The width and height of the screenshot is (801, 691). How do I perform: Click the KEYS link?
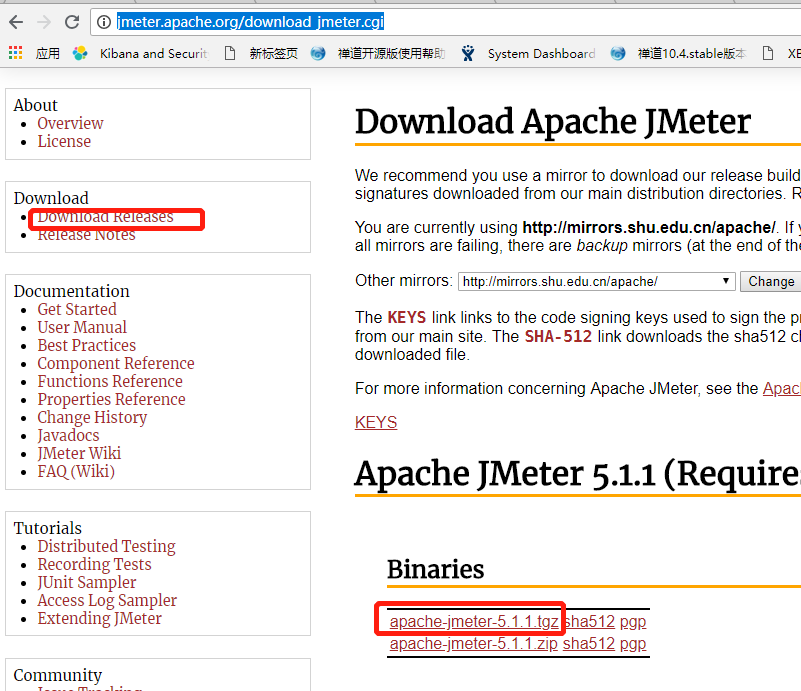tap(376, 422)
